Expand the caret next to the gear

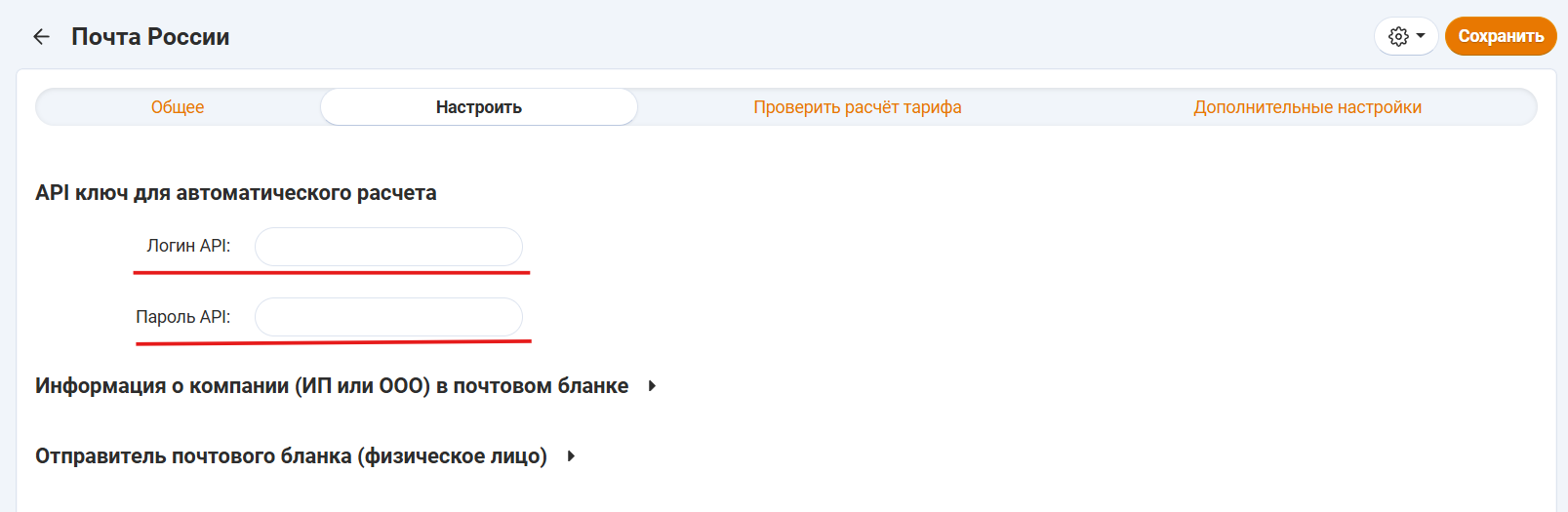pyautogui.click(x=1421, y=36)
